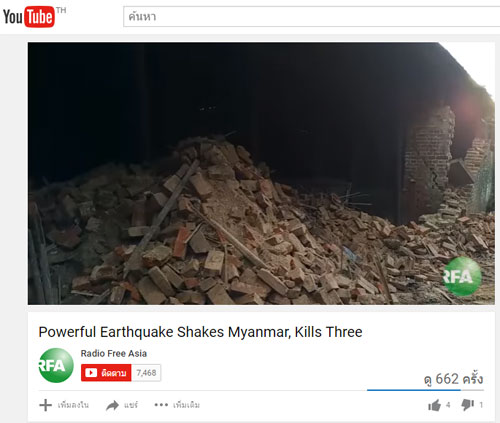
Task: Click the earthquake rubble video player
Action: point(261,173)
